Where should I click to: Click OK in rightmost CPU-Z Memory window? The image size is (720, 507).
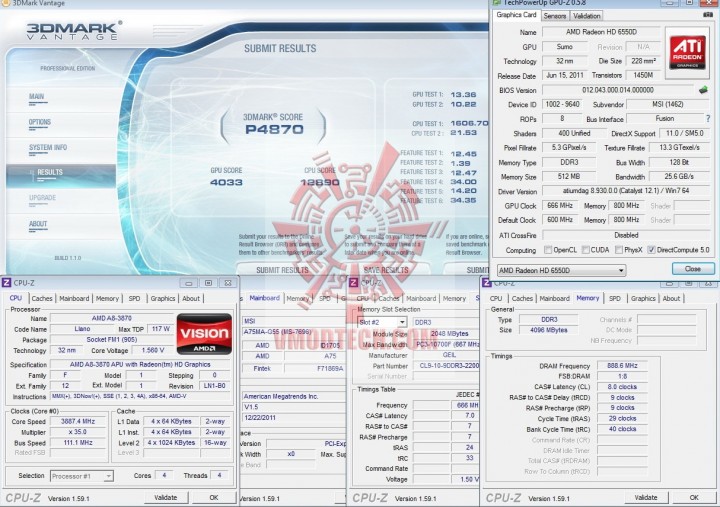tap(694, 497)
